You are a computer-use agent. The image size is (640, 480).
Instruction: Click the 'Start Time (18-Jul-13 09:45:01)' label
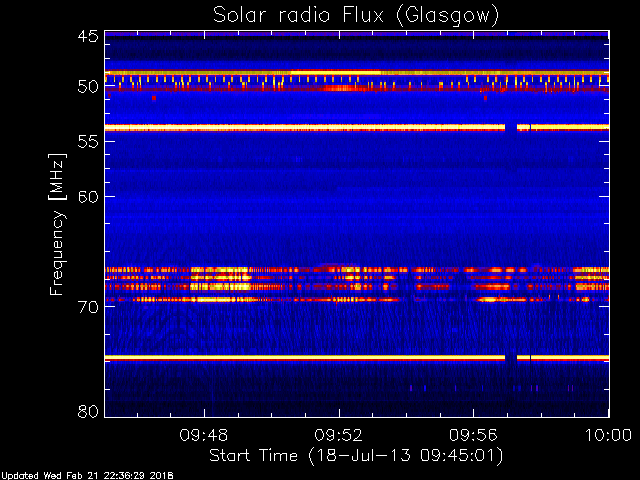[x=356, y=456]
